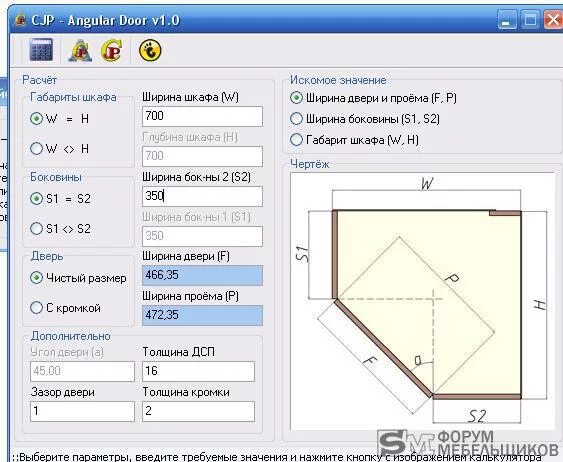Click the yellow paw print icon
The image size is (563, 462).
(150, 50)
